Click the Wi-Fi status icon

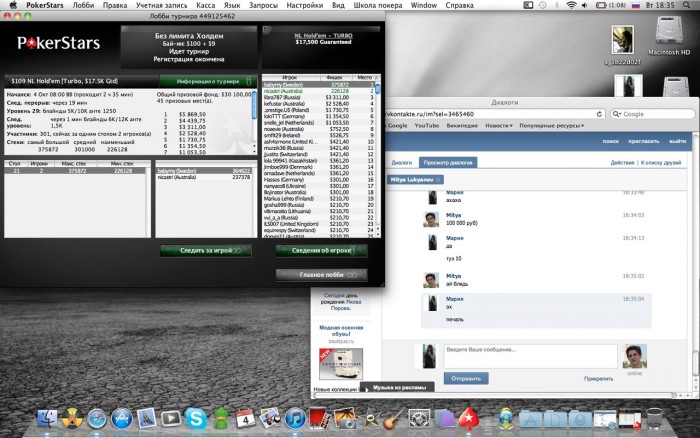coord(571,5)
